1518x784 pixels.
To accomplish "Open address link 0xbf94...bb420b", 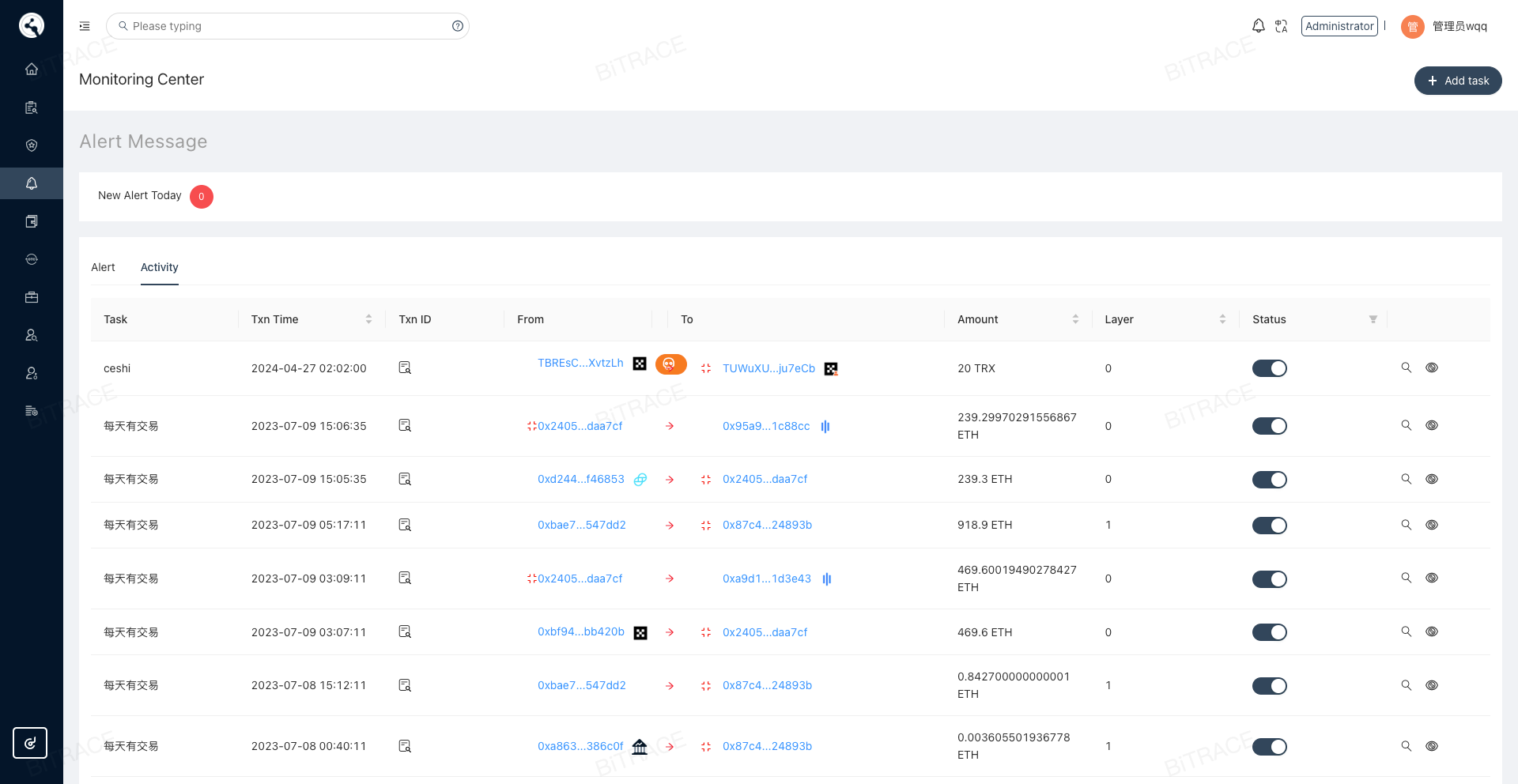I will coord(581,631).
